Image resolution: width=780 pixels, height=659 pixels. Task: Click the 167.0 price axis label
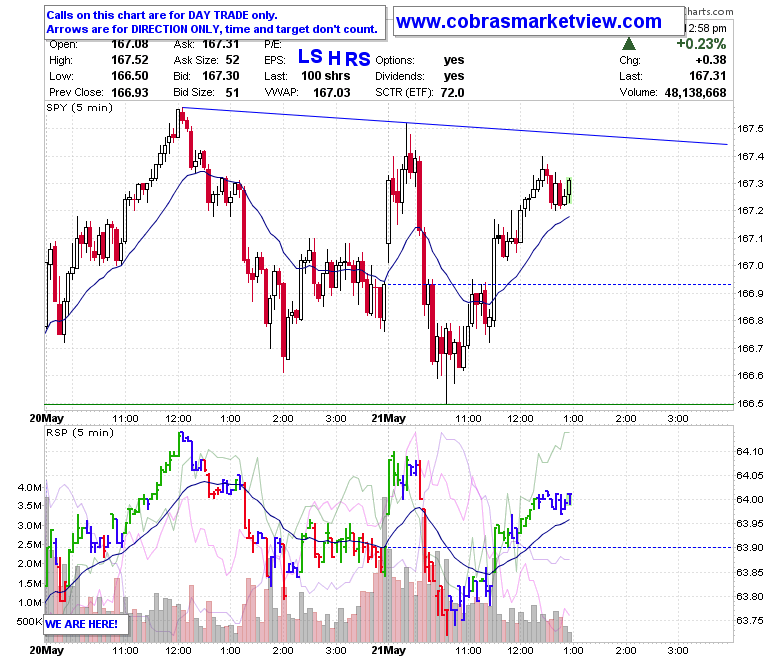pos(750,266)
